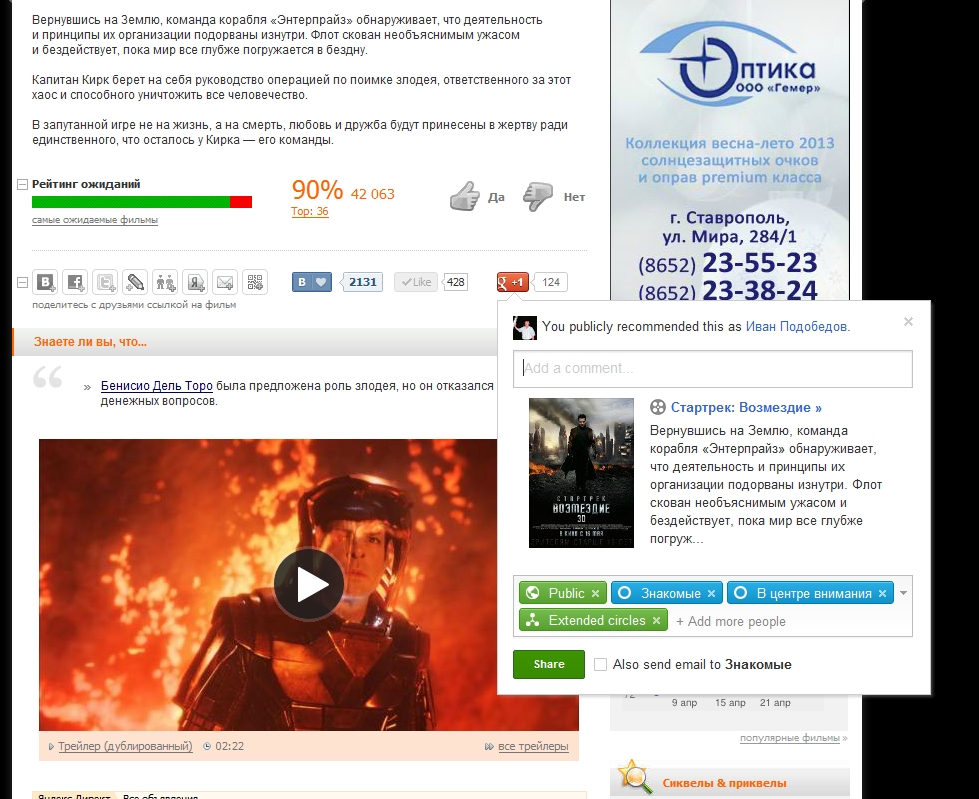Screen dimensions: 979x799
Task: Click the profile avatar in share popup
Action: click(x=524, y=328)
